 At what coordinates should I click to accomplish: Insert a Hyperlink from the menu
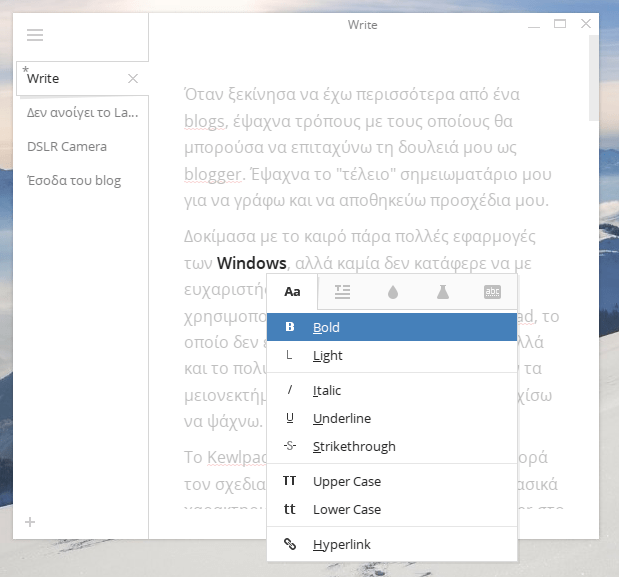[392, 545]
